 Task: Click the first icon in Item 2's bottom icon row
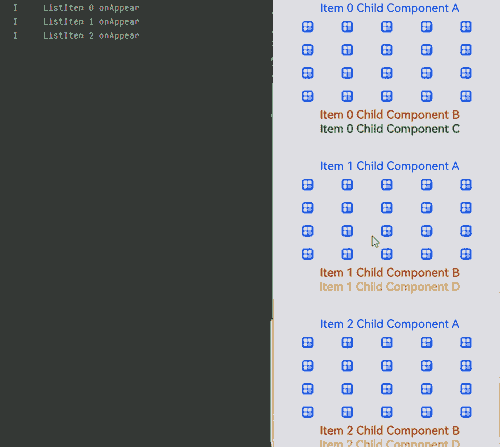pyautogui.click(x=307, y=412)
